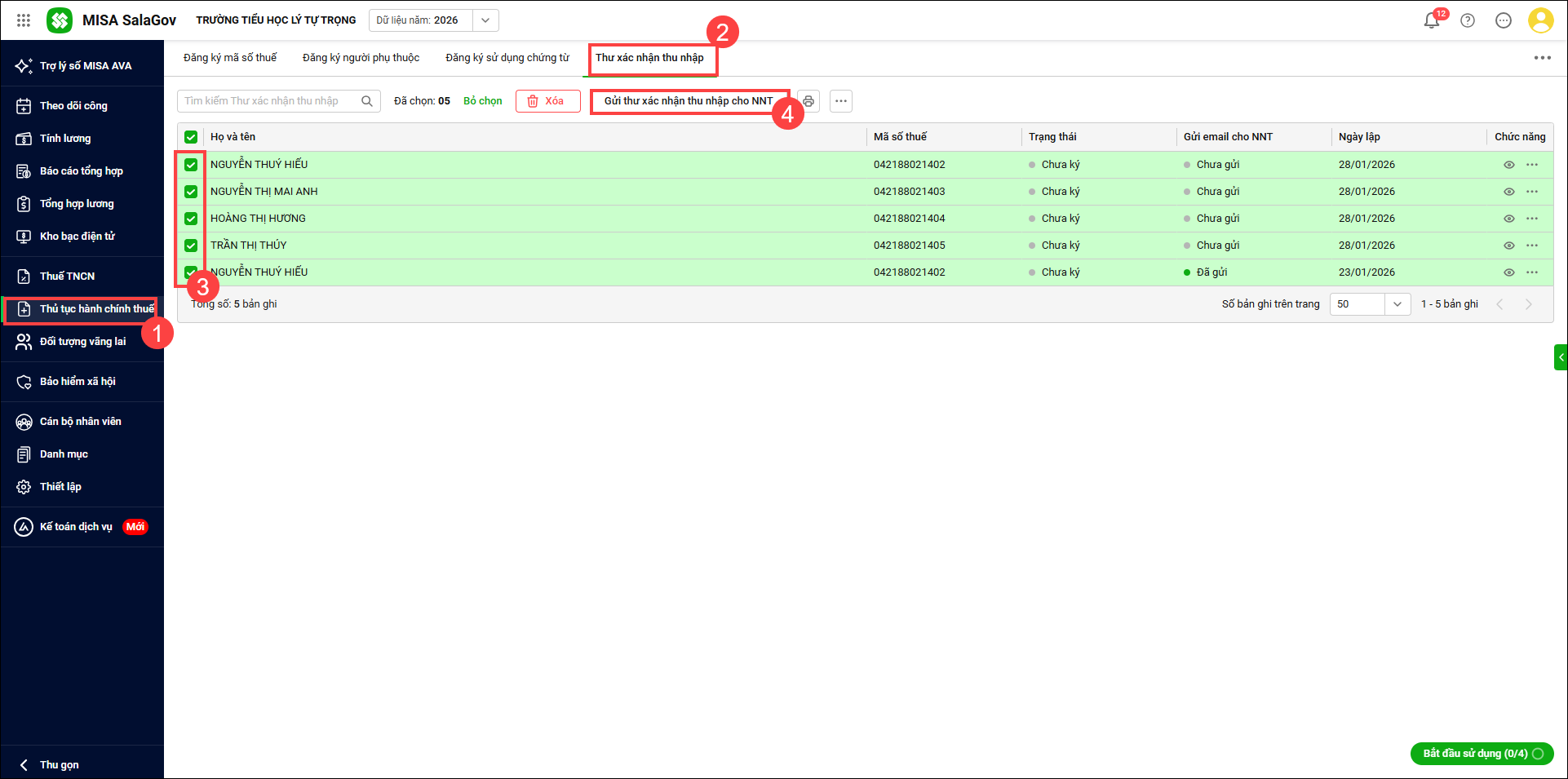Open the app grid launcher

(x=24, y=20)
